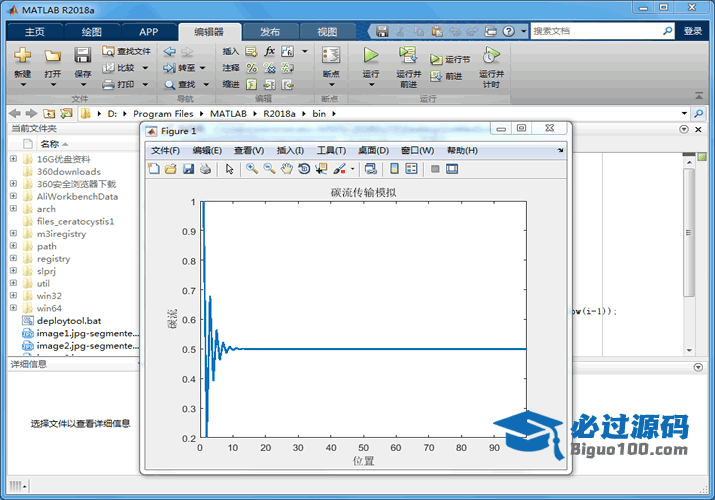Viewport: 715px width, 500px height.
Task: Click the fx insert function icon
Action: [x=269, y=51]
